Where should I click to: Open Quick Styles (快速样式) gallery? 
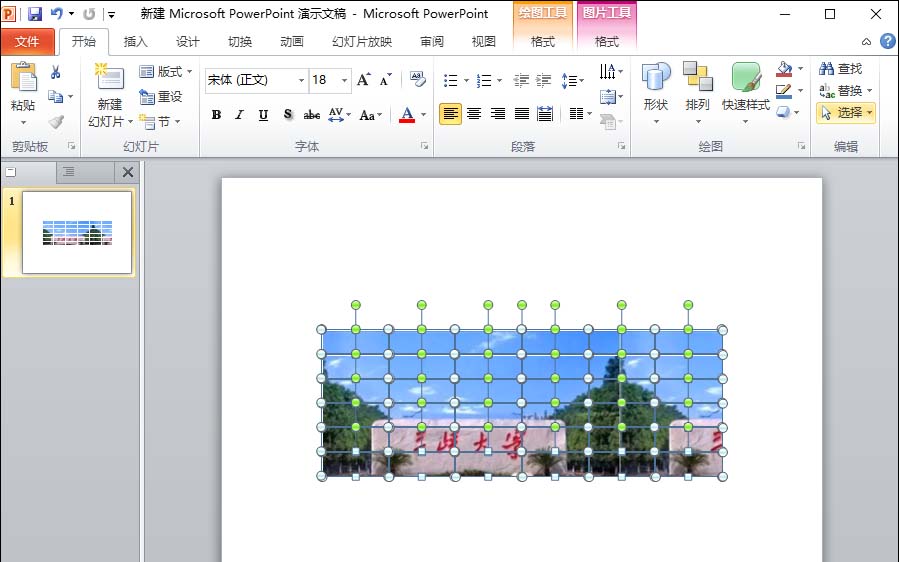746,77
